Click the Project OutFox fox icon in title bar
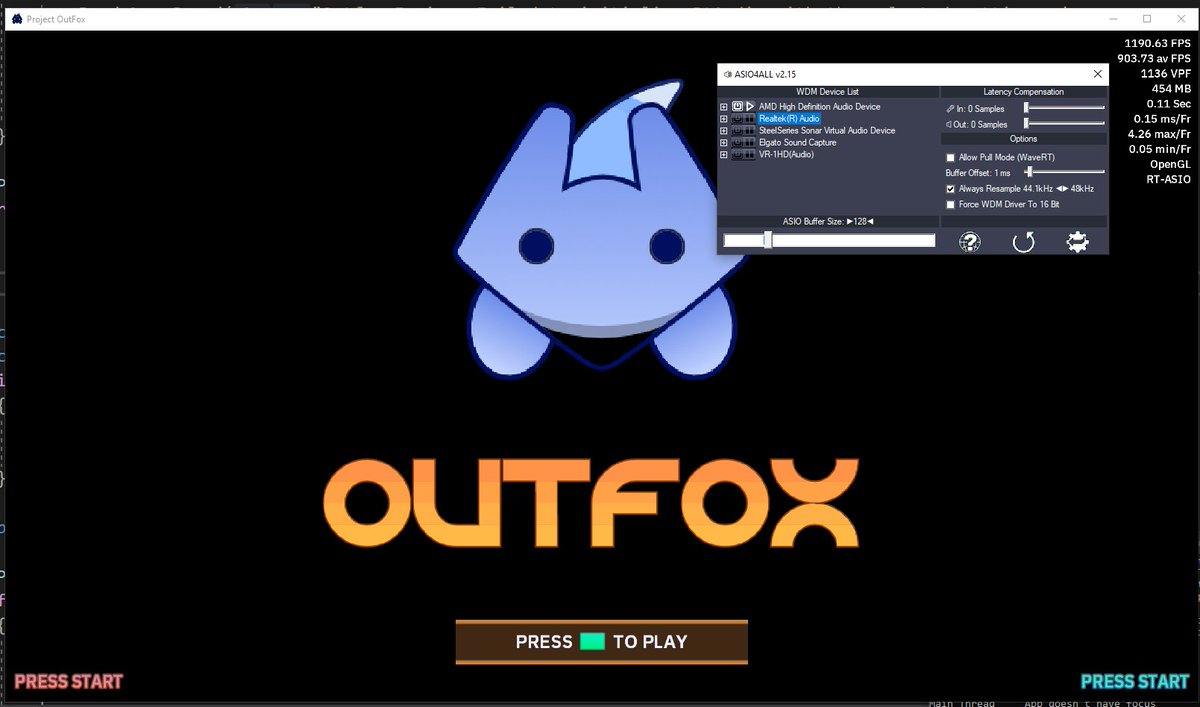The height and width of the screenshot is (707, 1200). click(x=15, y=18)
